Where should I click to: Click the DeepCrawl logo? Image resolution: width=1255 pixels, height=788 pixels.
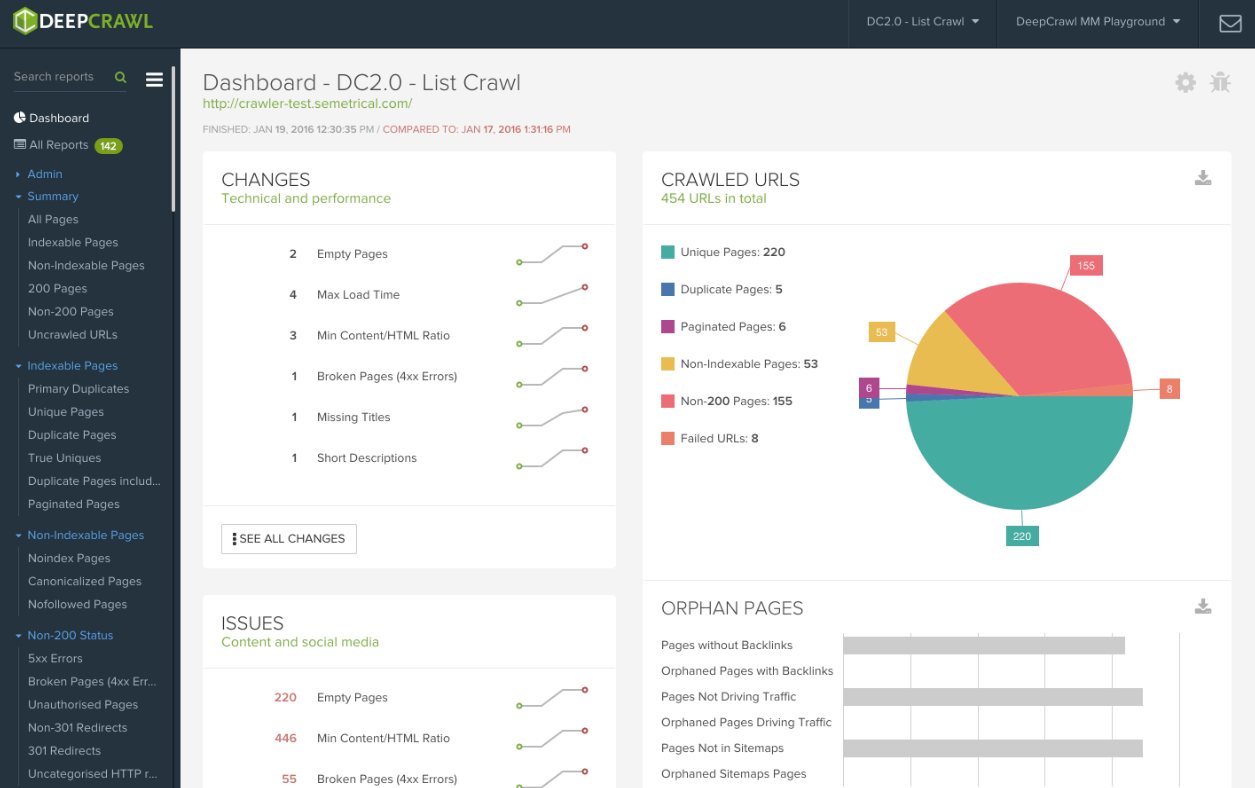point(84,21)
